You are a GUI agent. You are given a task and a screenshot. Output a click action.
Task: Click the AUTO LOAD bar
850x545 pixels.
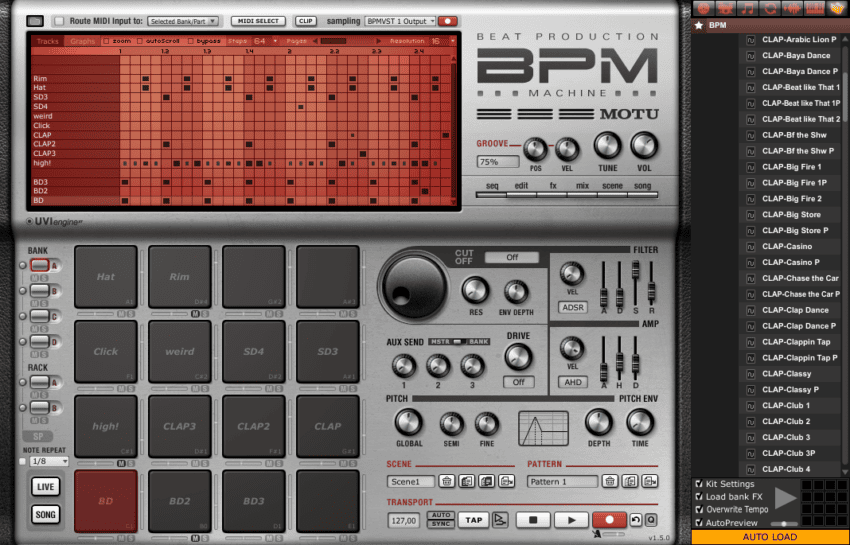click(x=769, y=537)
